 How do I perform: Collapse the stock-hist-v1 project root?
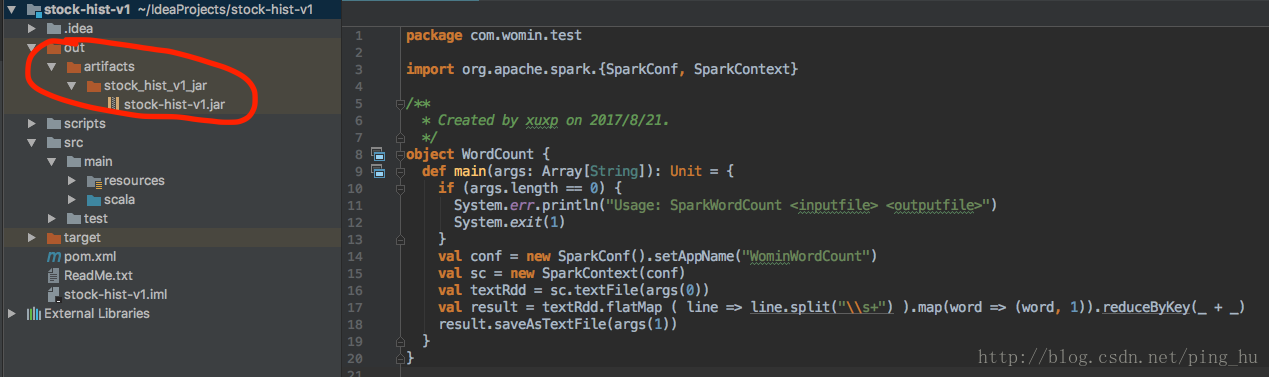[11, 9]
